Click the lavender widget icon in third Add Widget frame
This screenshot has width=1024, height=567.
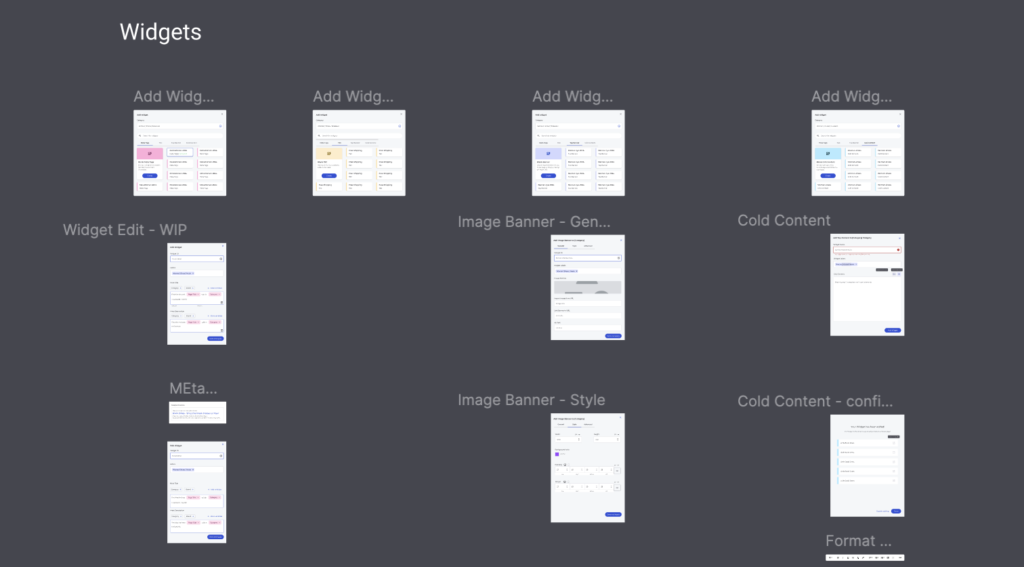tap(548, 153)
